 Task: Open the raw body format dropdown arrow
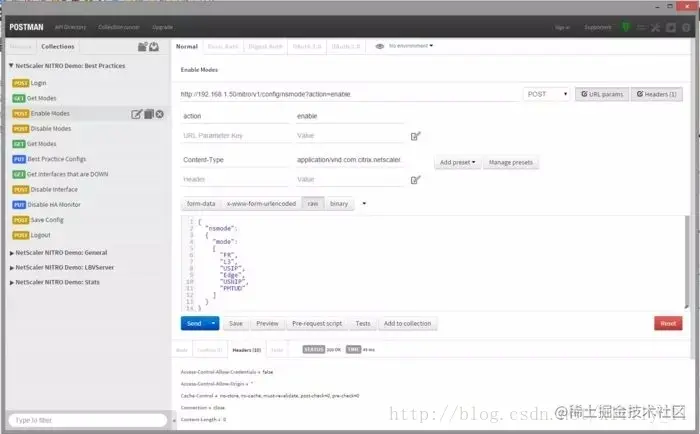[364, 204]
